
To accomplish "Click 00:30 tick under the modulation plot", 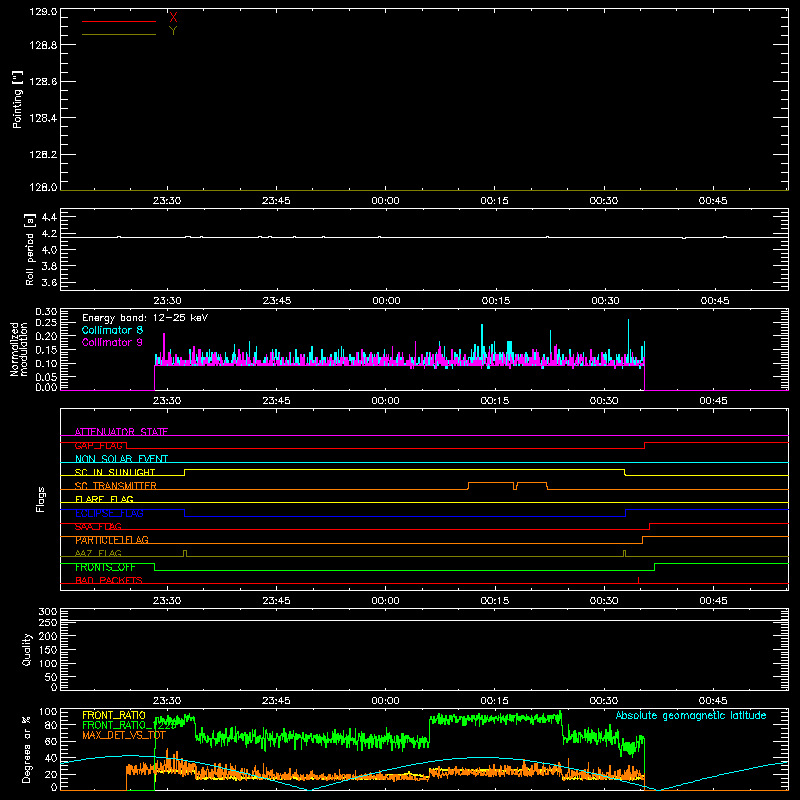I will 604,401.
